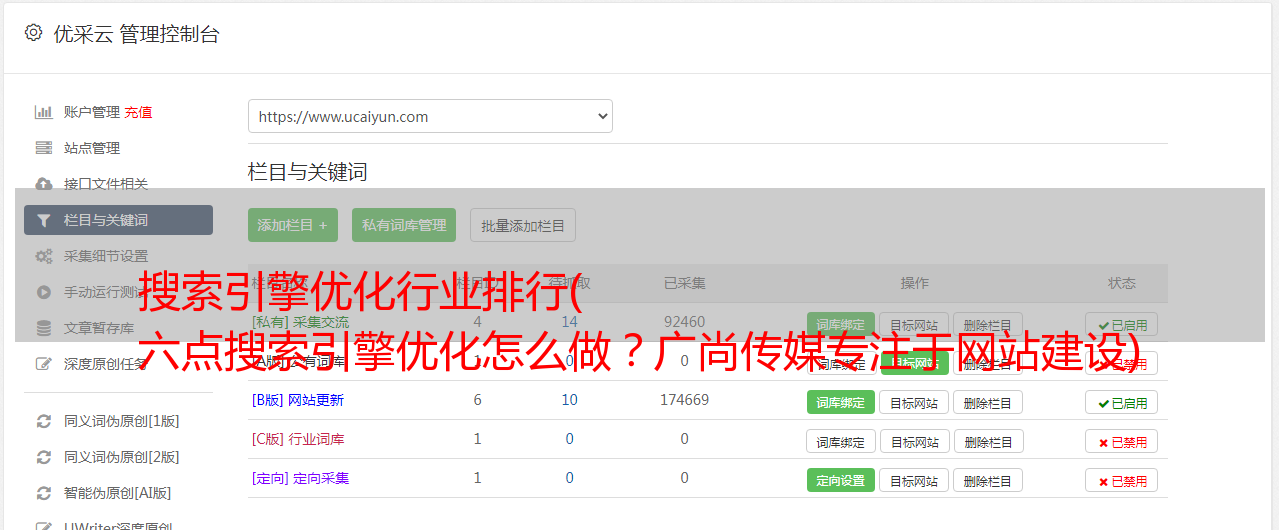Open the [定向] 定向采集 column link

click(x=301, y=478)
